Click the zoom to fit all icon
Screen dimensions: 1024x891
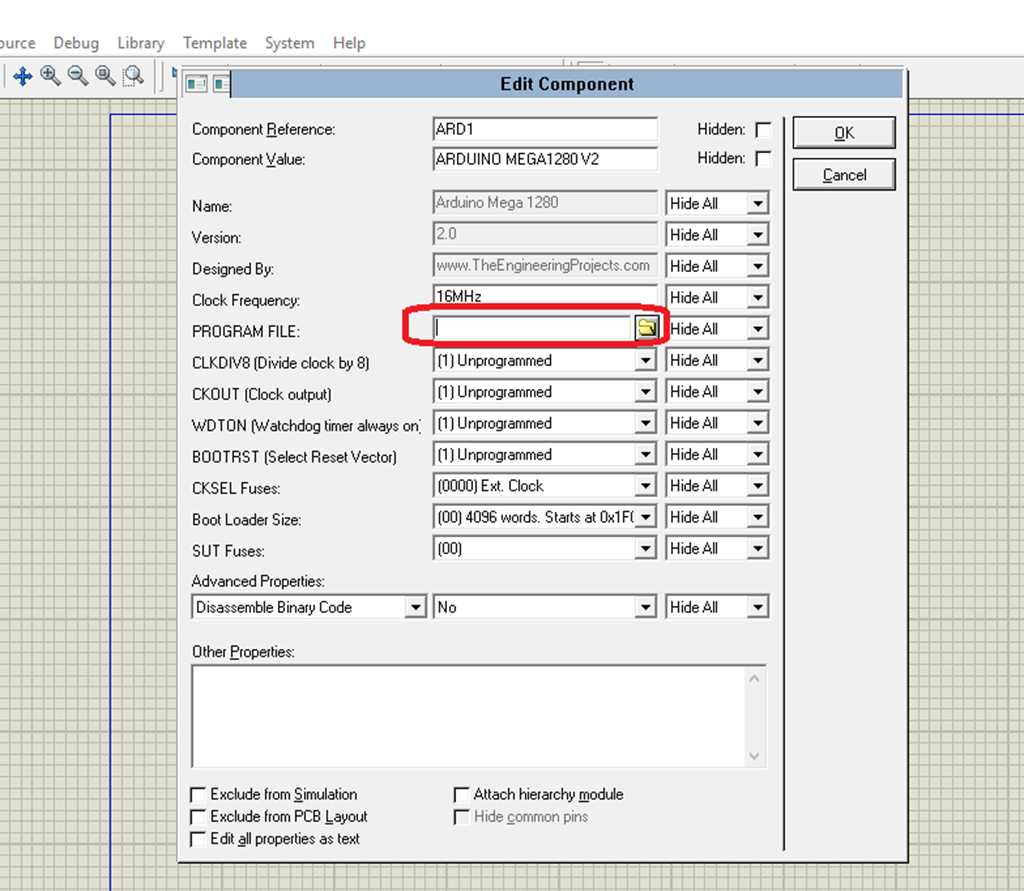(105, 76)
